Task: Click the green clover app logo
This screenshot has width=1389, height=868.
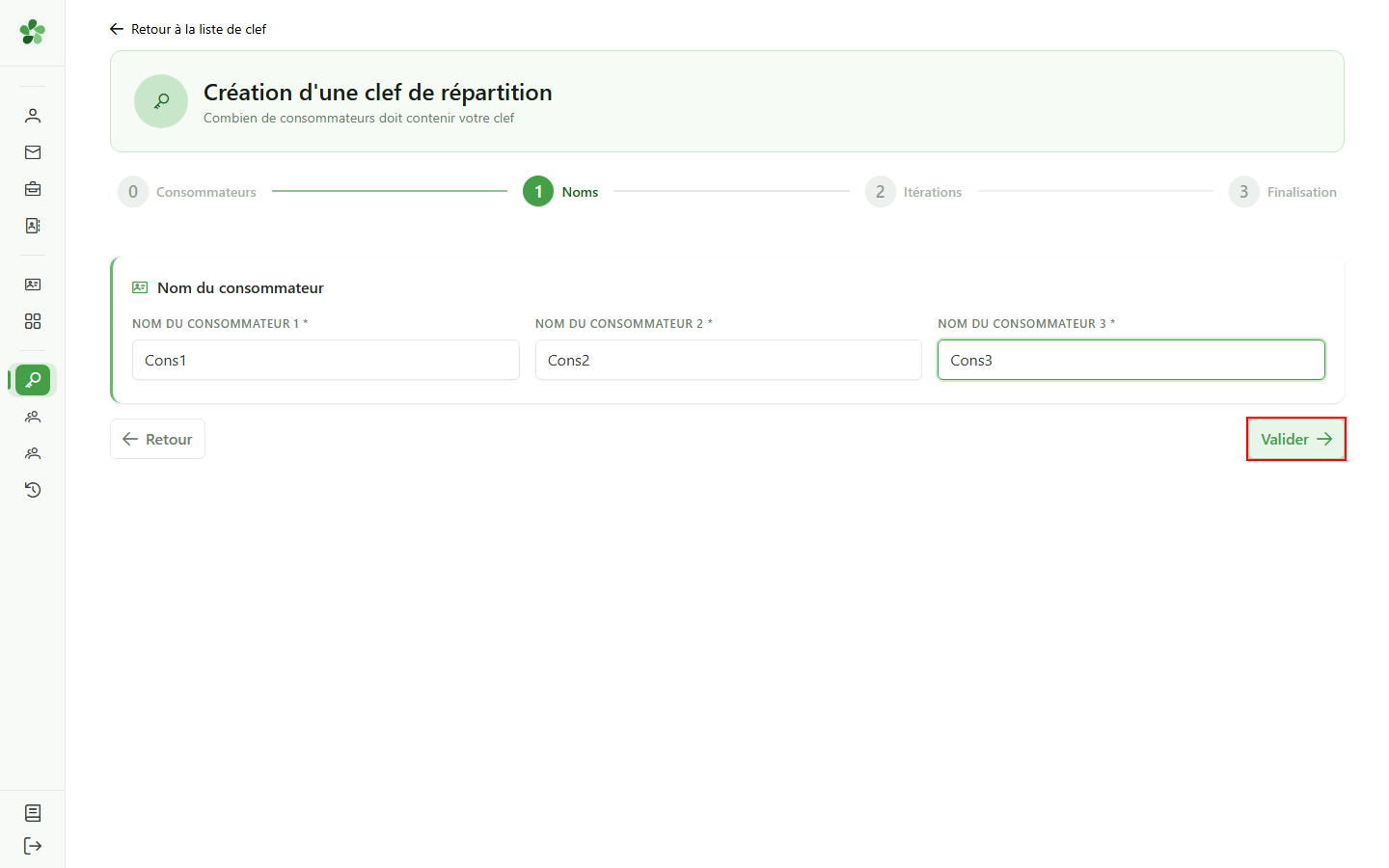Action: (x=32, y=32)
